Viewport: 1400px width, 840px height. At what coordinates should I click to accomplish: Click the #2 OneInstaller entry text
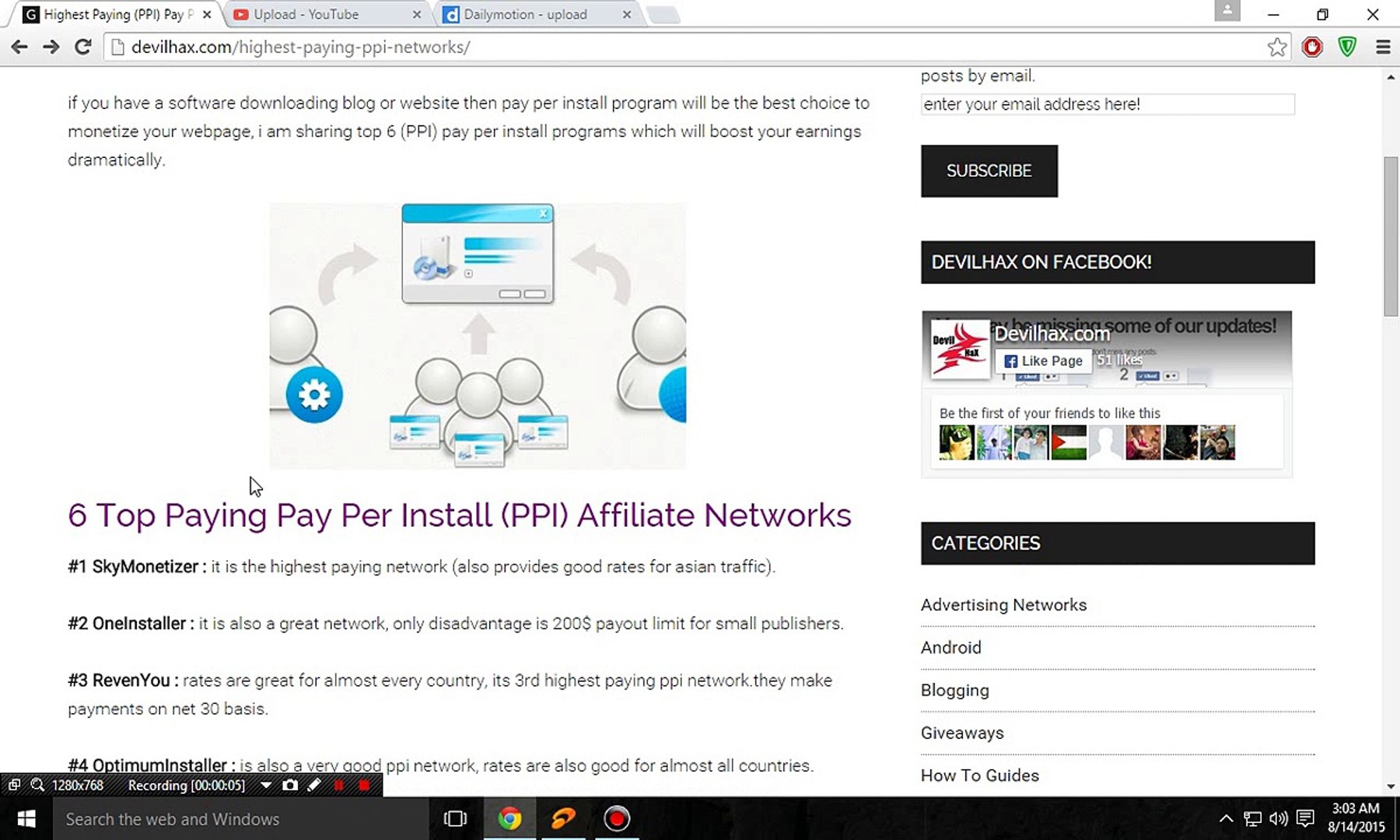click(x=456, y=624)
